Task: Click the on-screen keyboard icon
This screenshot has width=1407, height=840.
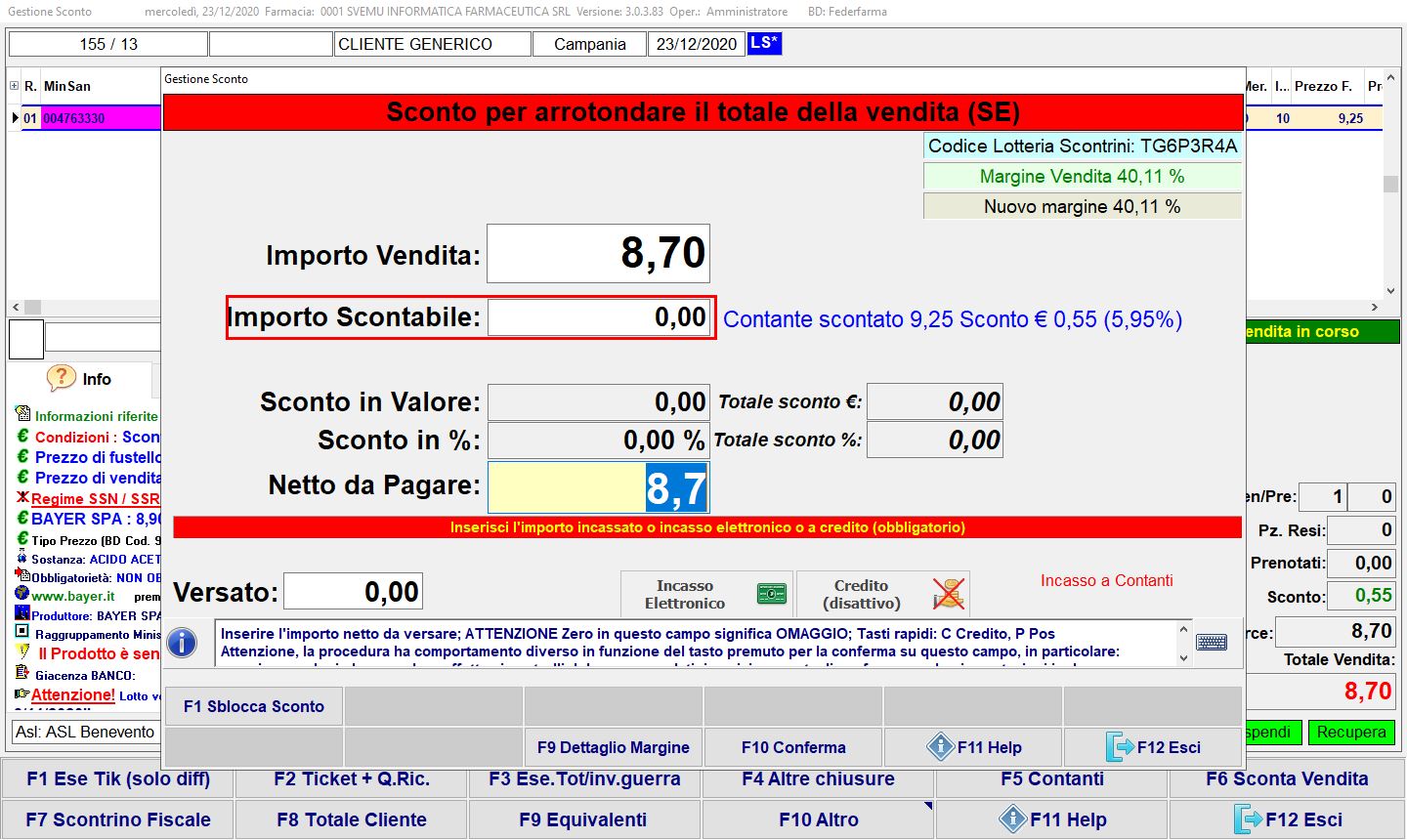Action: pos(1212,643)
